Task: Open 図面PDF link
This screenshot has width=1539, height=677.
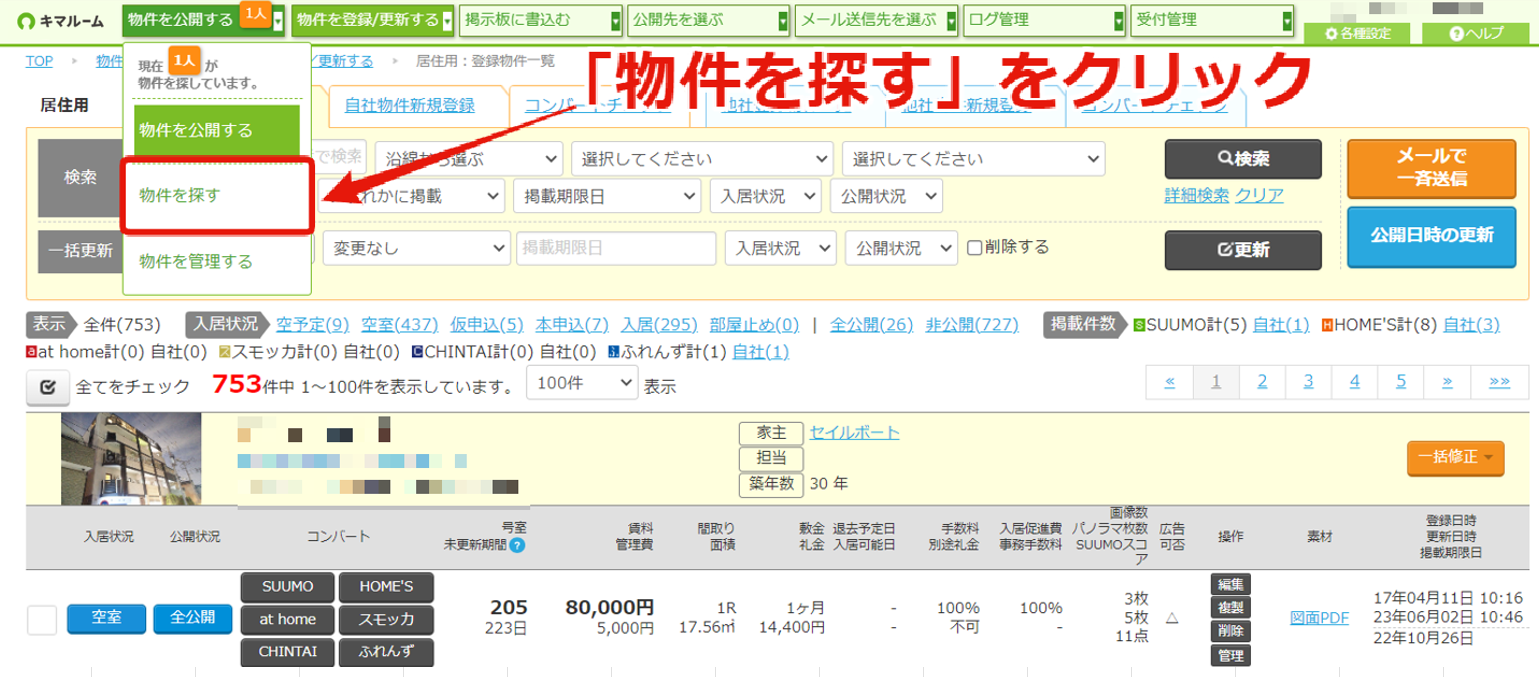Action: pyautogui.click(x=1320, y=618)
